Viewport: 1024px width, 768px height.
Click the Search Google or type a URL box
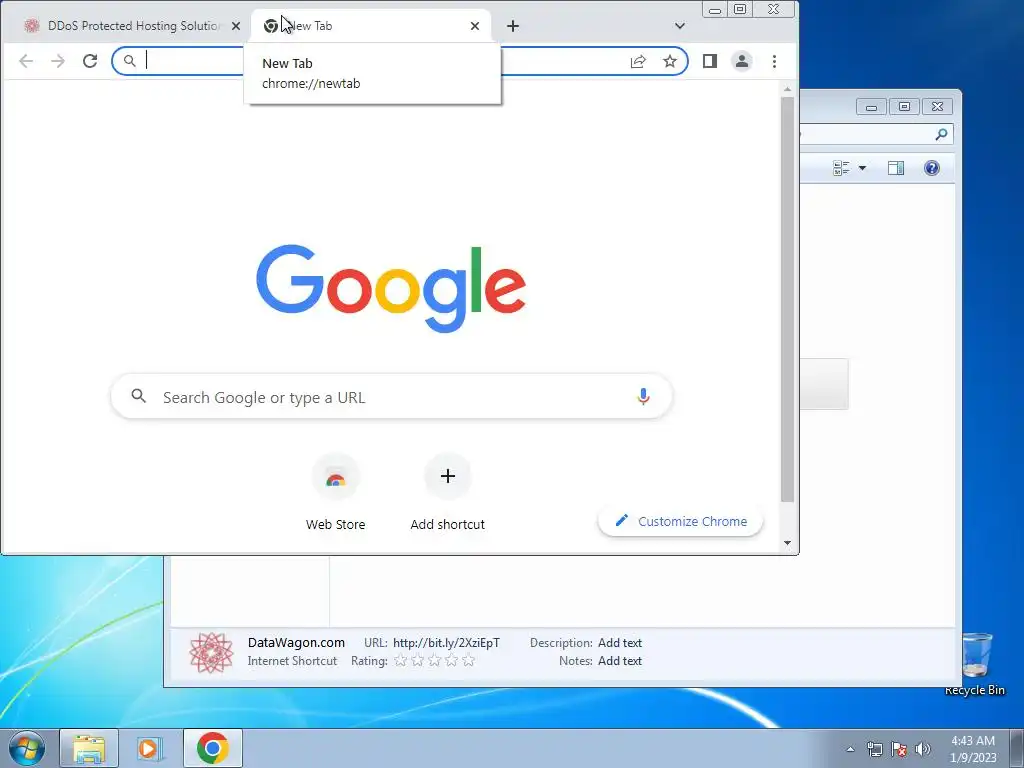[391, 397]
